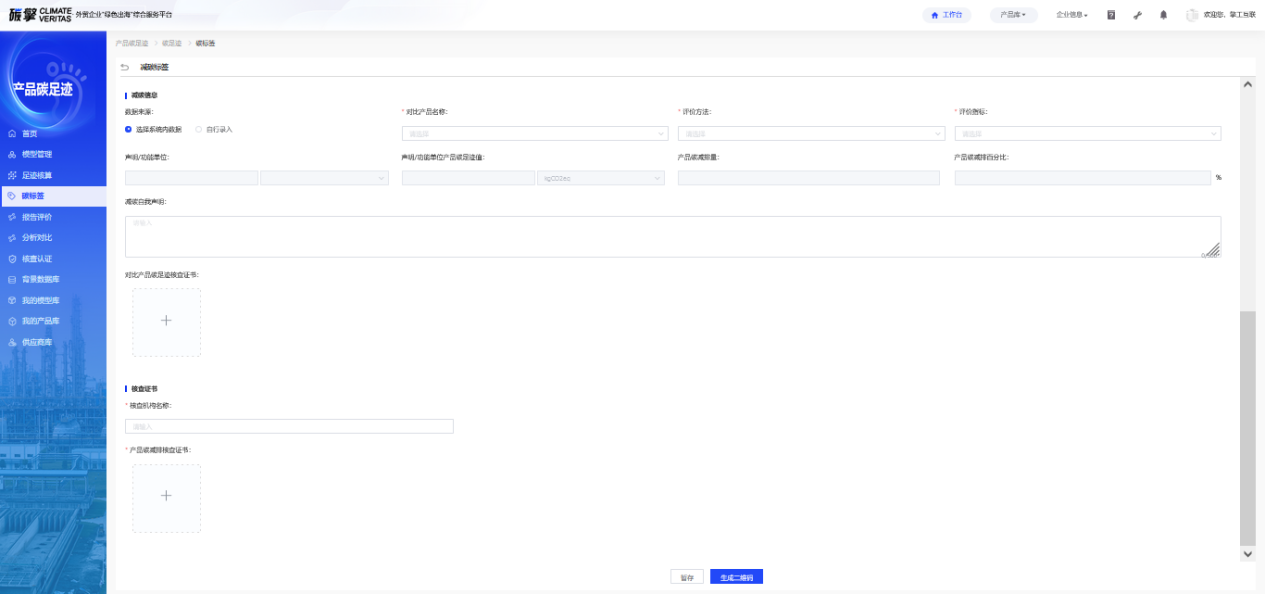The height and width of the screenshot is (594, 1265).
Task: Click plus icon under 产品碳减排核查证书
Action: [x=166, y=497]
